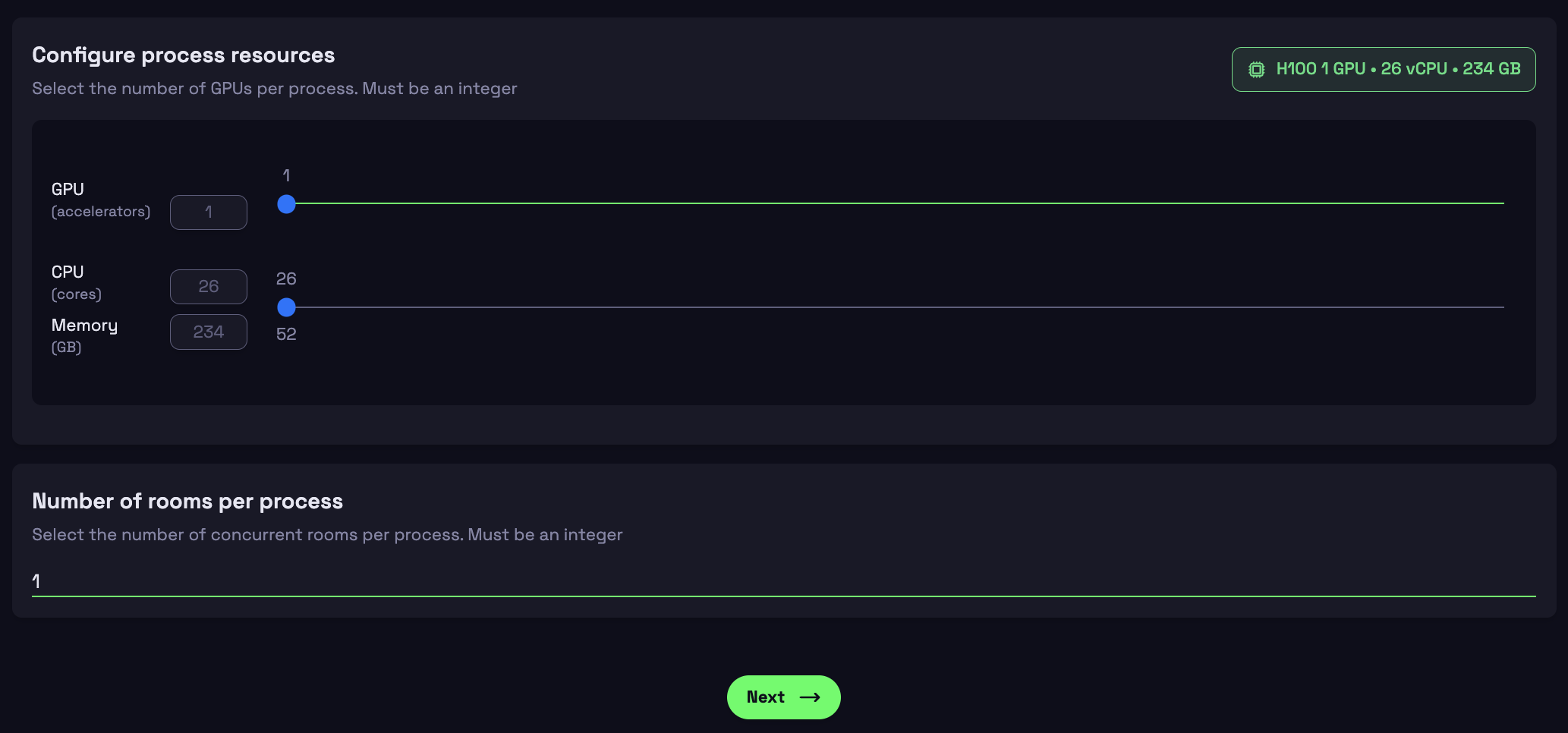The width and height of the screenshot is (1568, 733).
Task: Select the Memory GB number field
Action: pos(209,332)
